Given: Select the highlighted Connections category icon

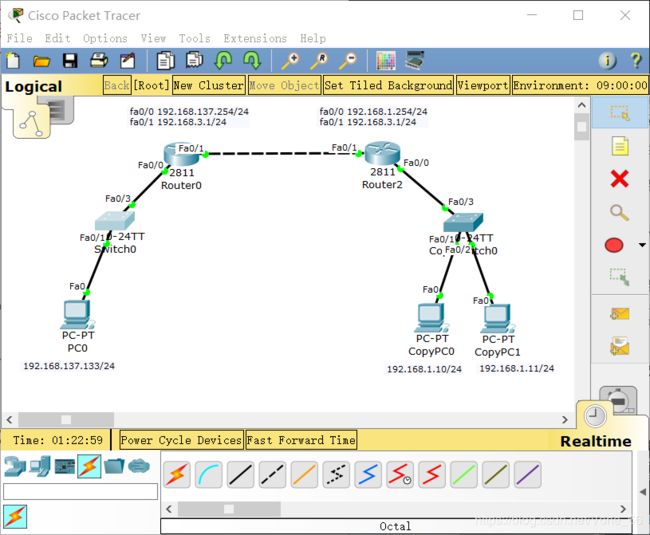Looking at the screenshot, I should tap(89, 466).
